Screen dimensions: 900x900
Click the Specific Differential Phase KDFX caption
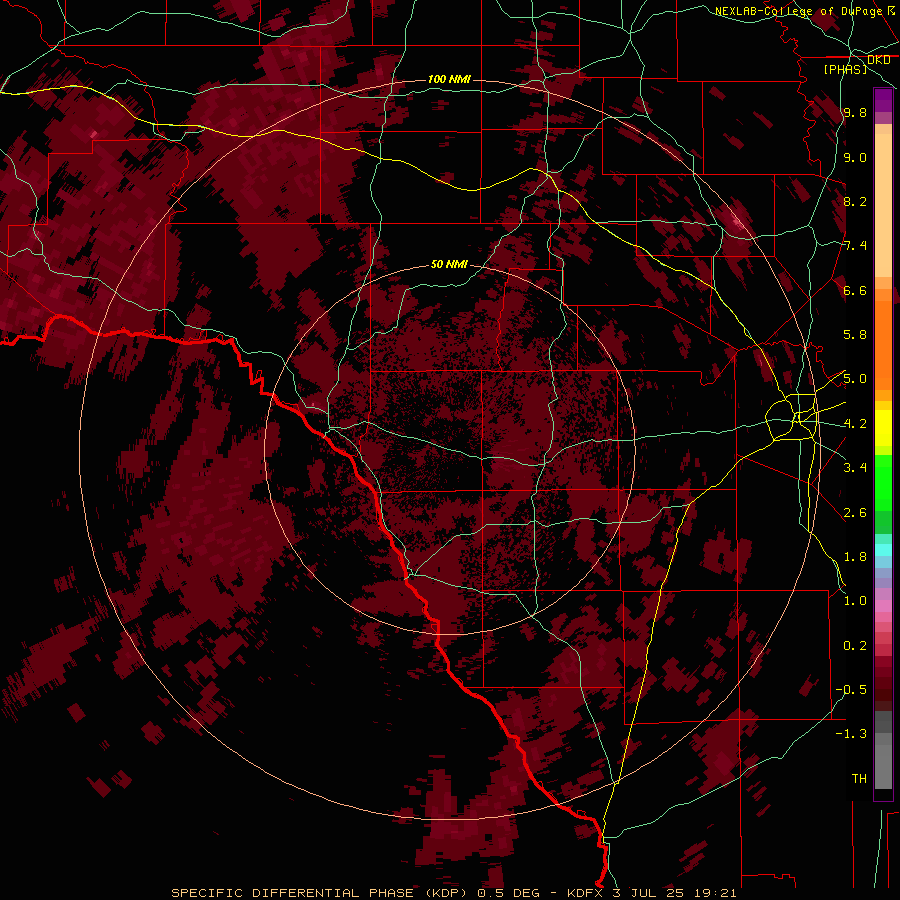[454, 893]
